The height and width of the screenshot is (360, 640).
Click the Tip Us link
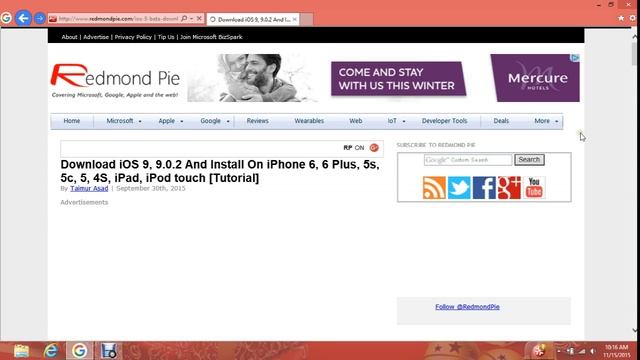click(x=166, y=37)
